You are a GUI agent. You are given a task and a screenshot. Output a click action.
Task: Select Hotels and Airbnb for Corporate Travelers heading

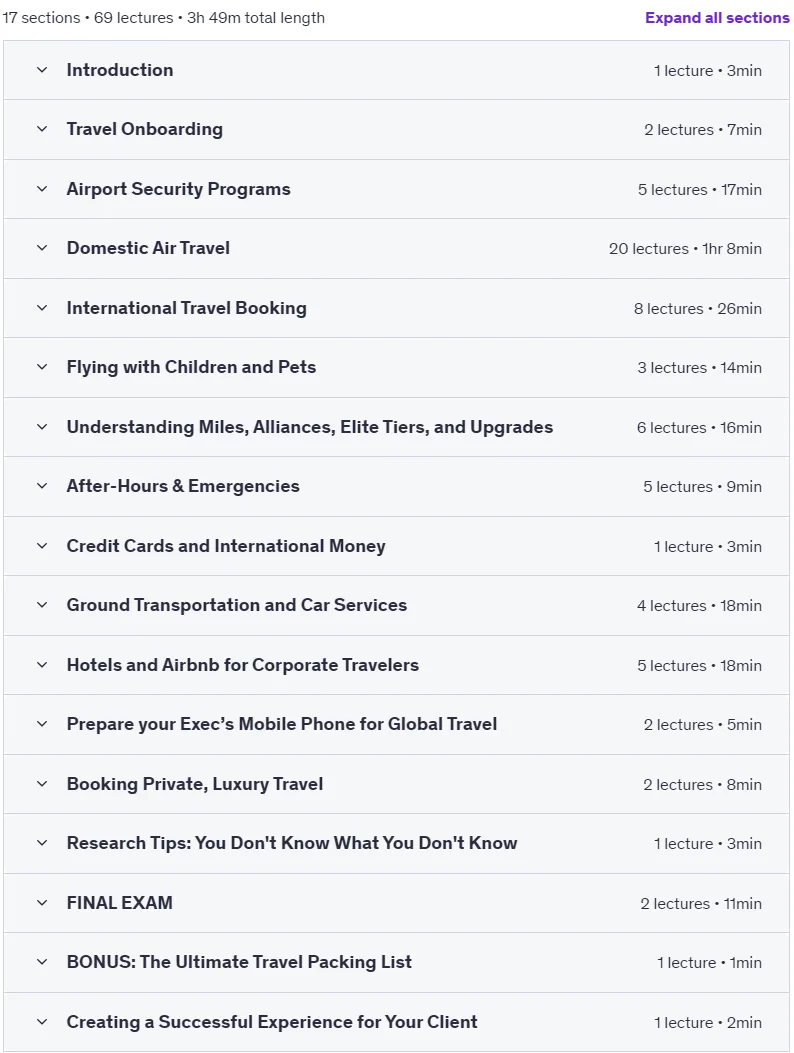(242, 665)
